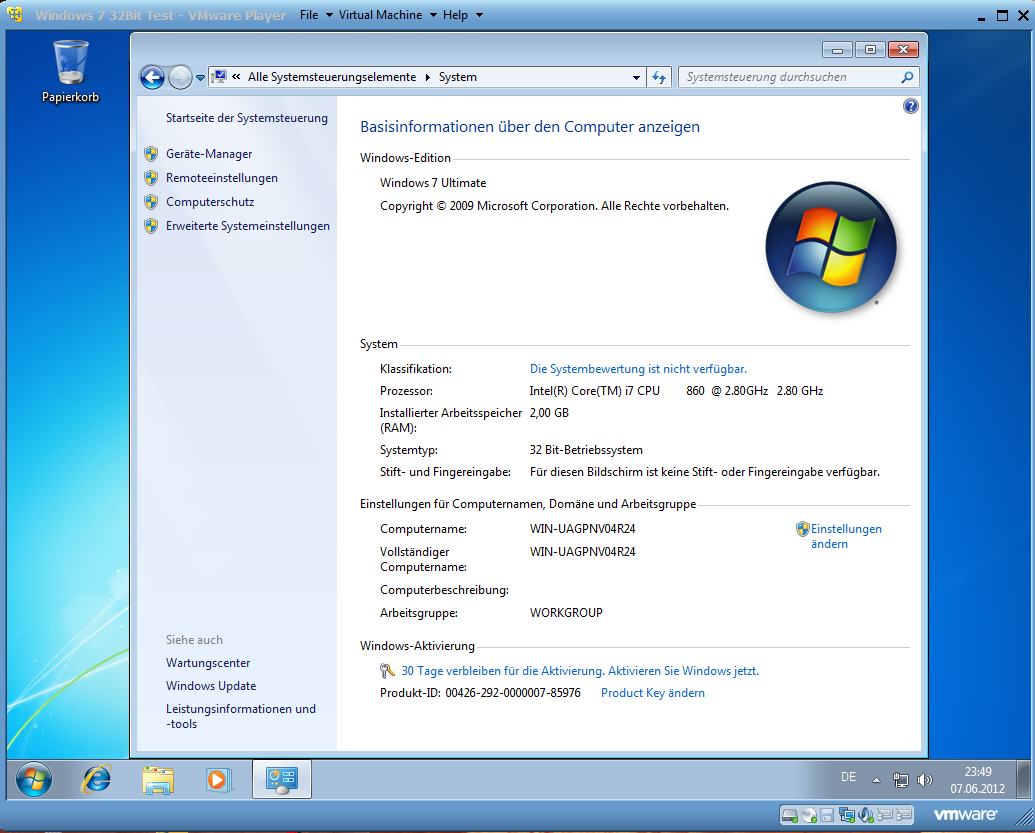Click the shield icon beside Computerschutz
Screen dimensions: 1035x833
[151, 202]
